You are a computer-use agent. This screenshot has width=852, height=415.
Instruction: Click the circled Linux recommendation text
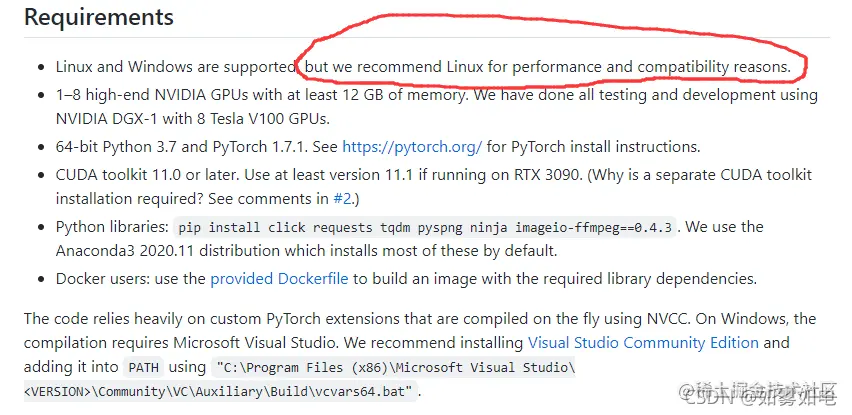coord(548,67)
